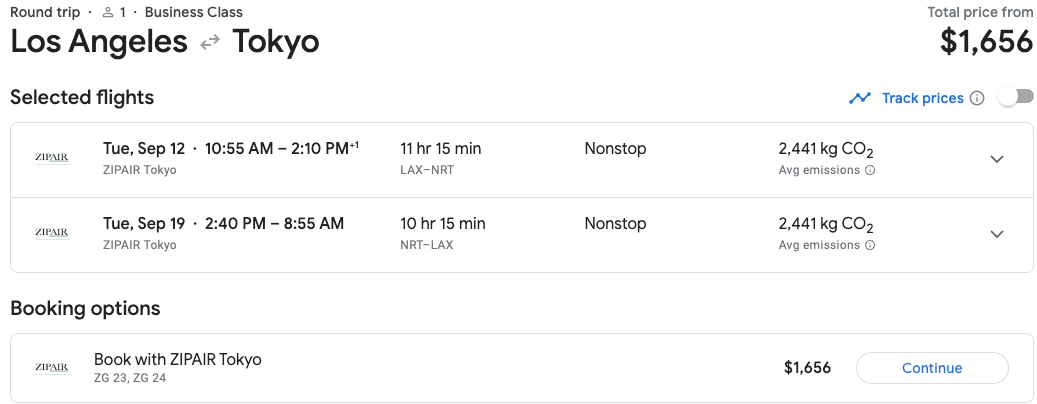This screenshot has height=404, width=1037.
Task: Click Continue to book with ZIPAIR Tokyo
Action: pyautogui.click(x=931, y=368)
